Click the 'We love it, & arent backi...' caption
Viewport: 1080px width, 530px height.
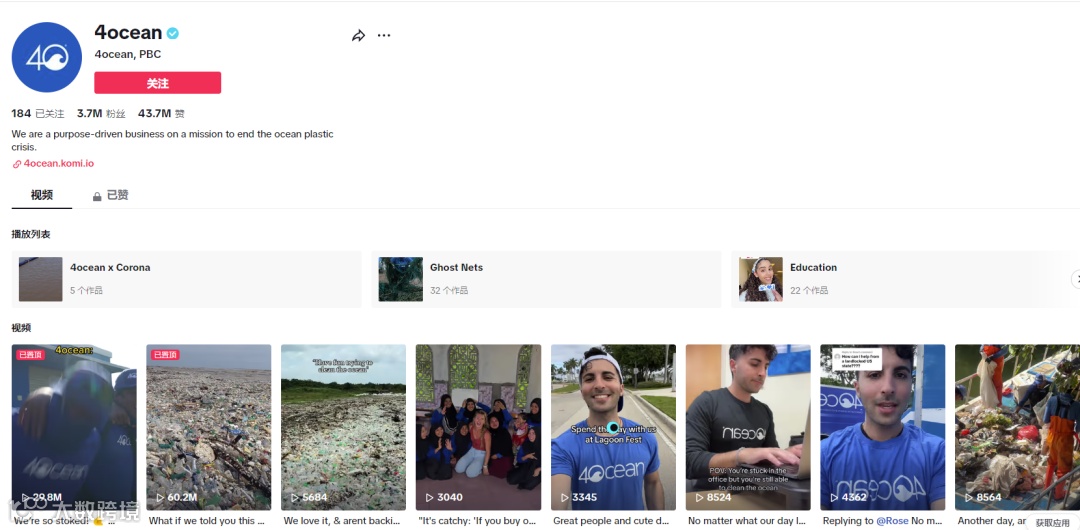coord(342,521)
